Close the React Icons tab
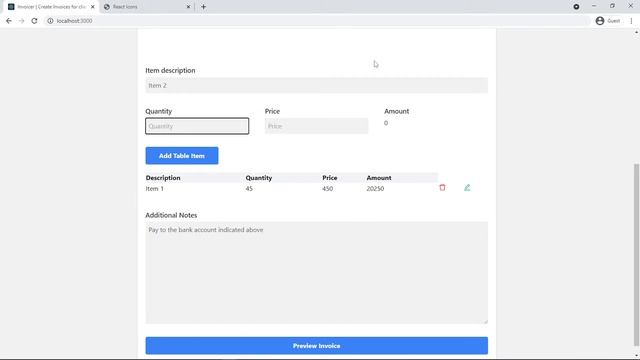This screenshot has height=360, width=640. coord(189,7)
